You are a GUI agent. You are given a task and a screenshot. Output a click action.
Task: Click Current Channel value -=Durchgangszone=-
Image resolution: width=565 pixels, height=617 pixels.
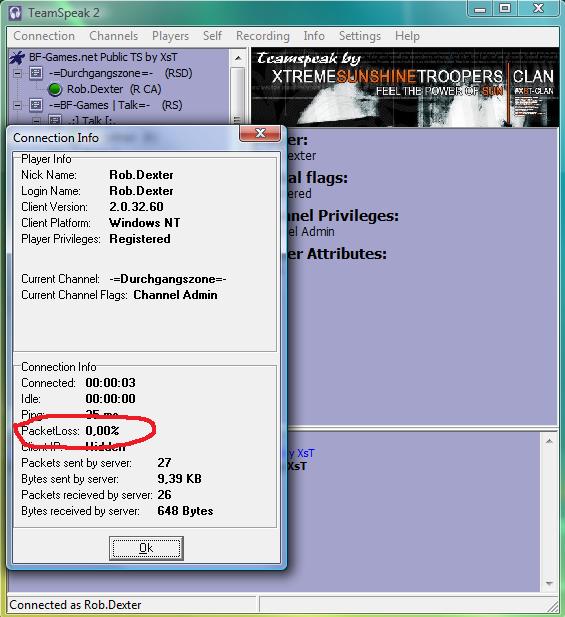point(168,279)
